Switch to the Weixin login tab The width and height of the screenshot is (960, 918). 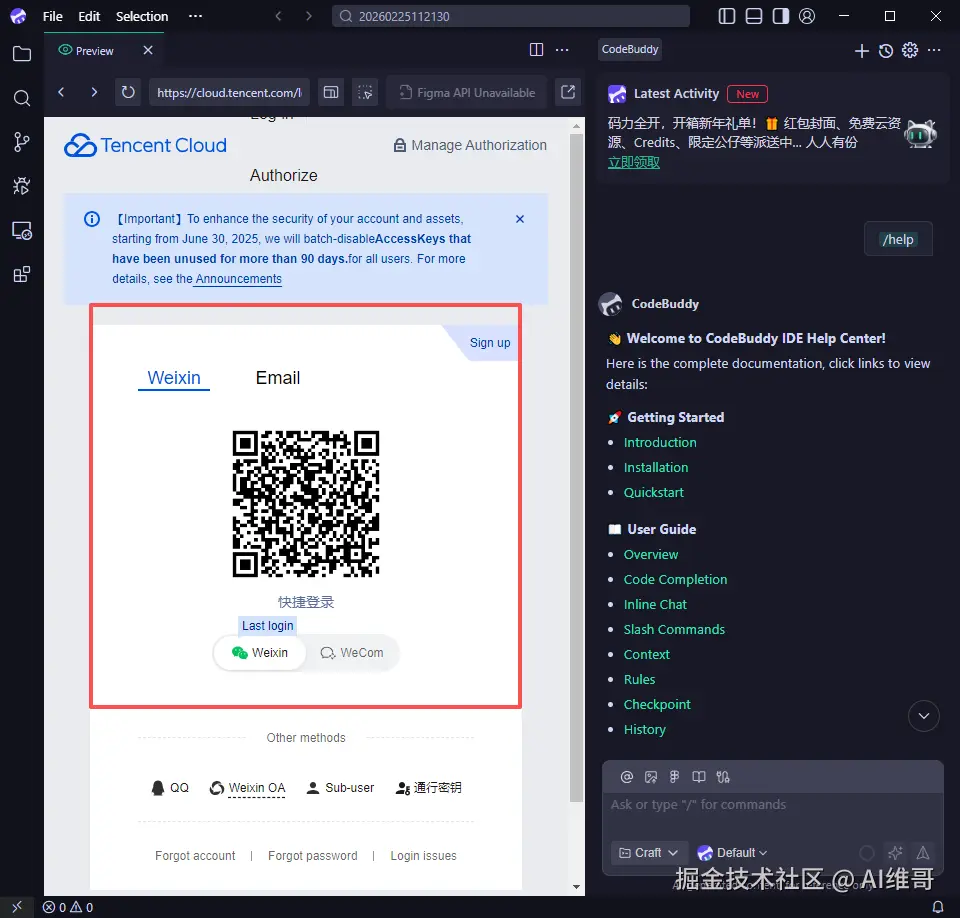(x=174, y=378)
